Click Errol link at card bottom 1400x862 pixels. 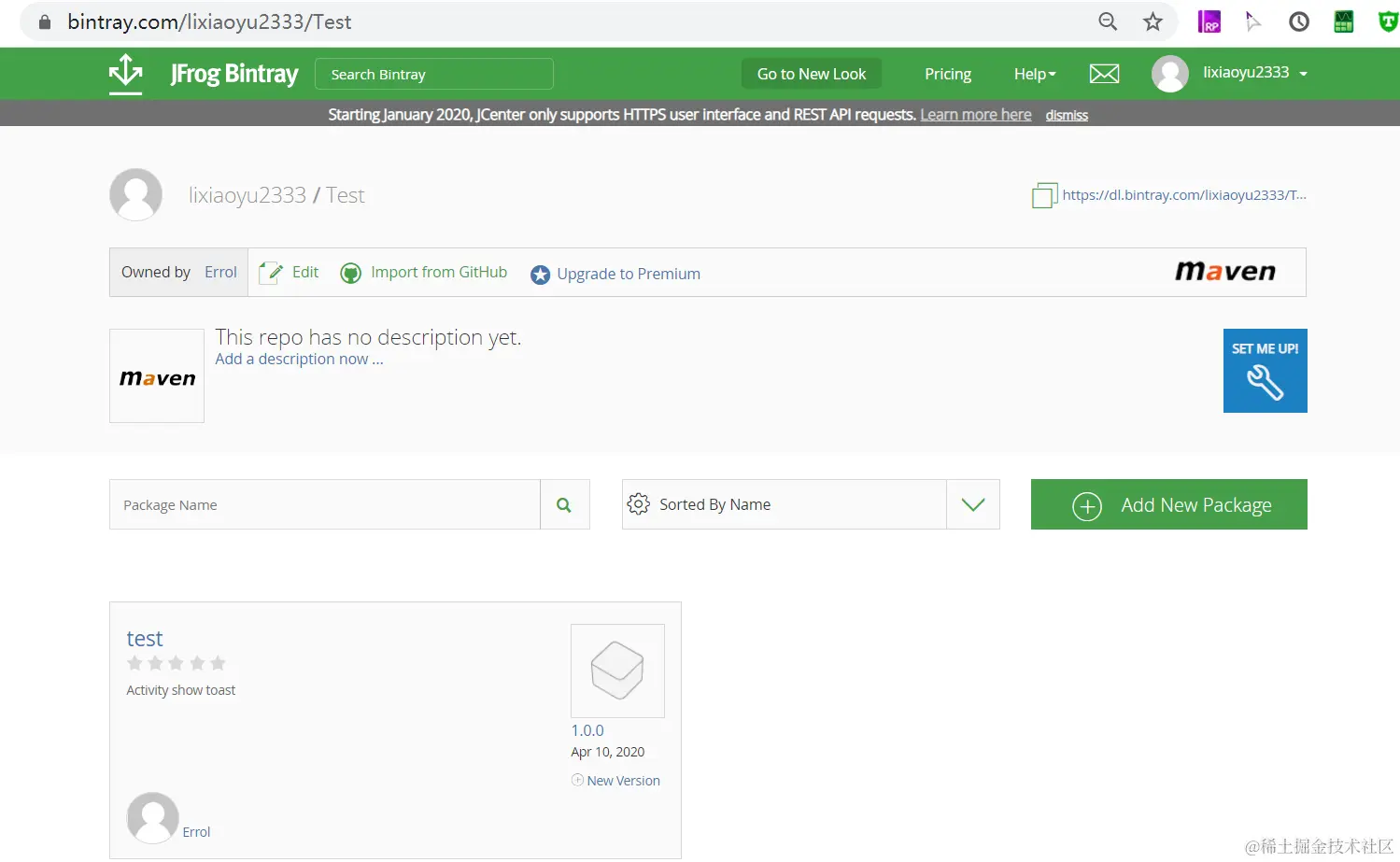click(196, 832)
